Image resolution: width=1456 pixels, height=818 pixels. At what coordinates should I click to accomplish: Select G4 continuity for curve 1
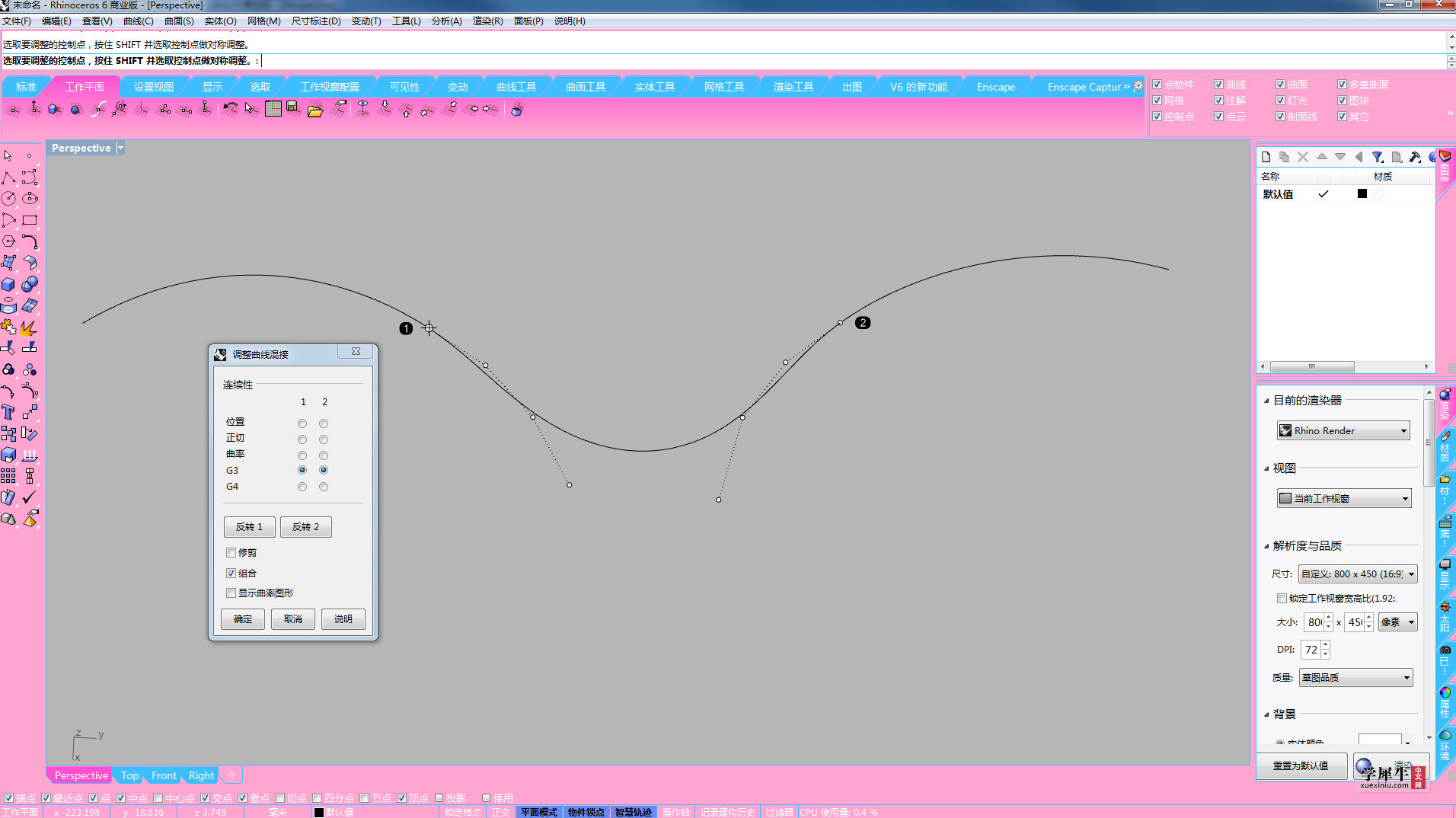(x=302, y=487)
